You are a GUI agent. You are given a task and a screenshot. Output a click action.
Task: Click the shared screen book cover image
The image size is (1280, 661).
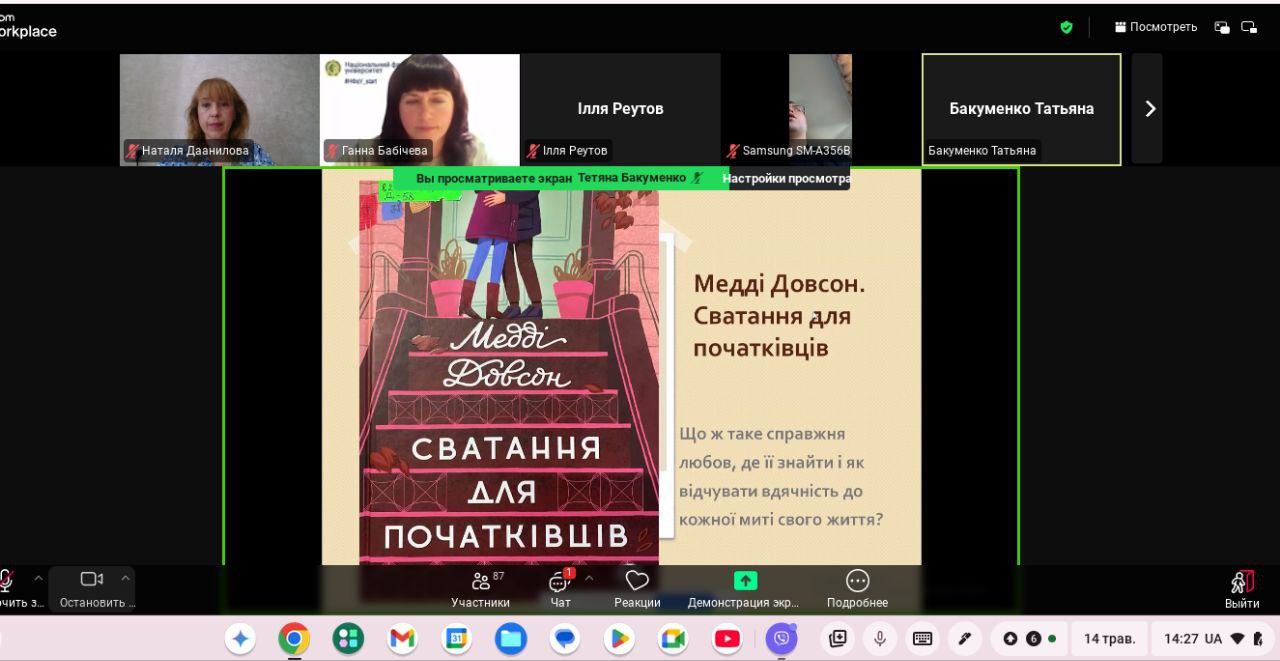[x=509, y=375]
